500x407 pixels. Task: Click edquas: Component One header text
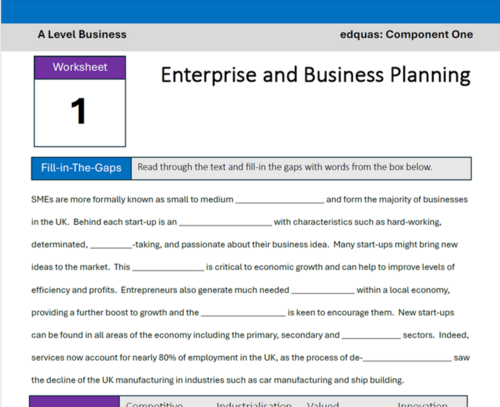click(x=406, y=34)
